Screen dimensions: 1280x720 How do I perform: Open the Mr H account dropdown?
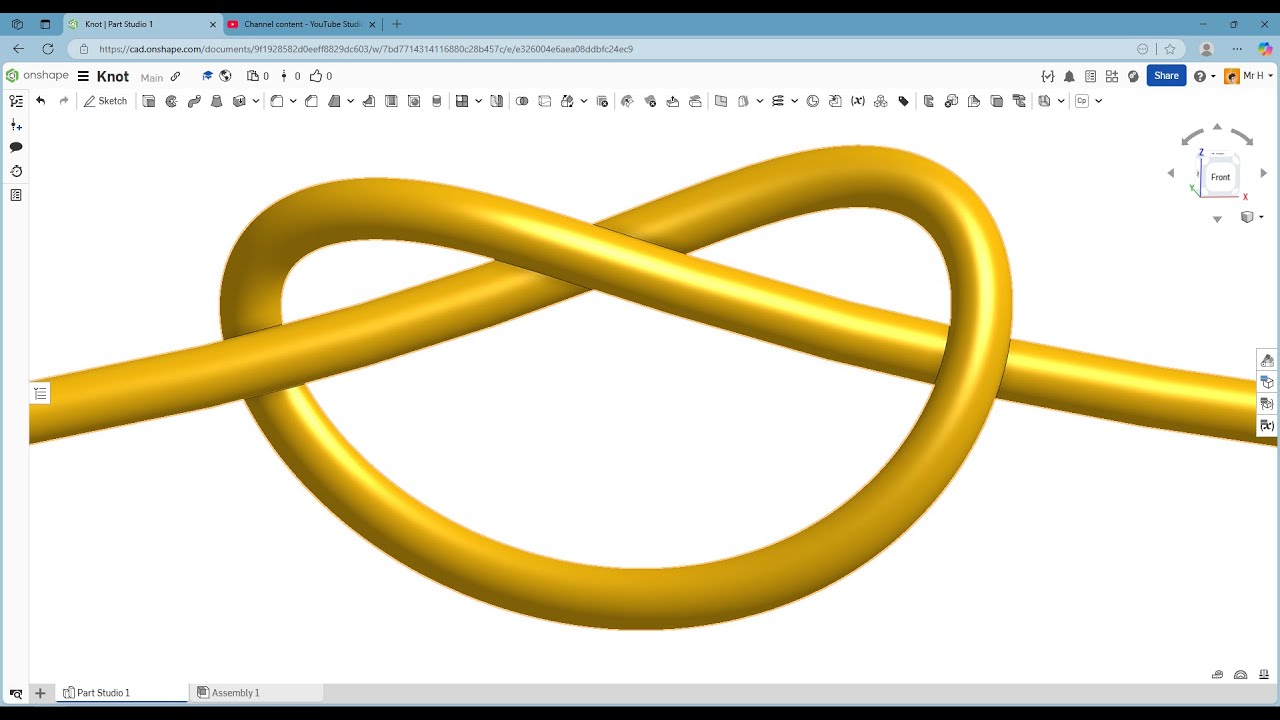[x=1249, y=76]
